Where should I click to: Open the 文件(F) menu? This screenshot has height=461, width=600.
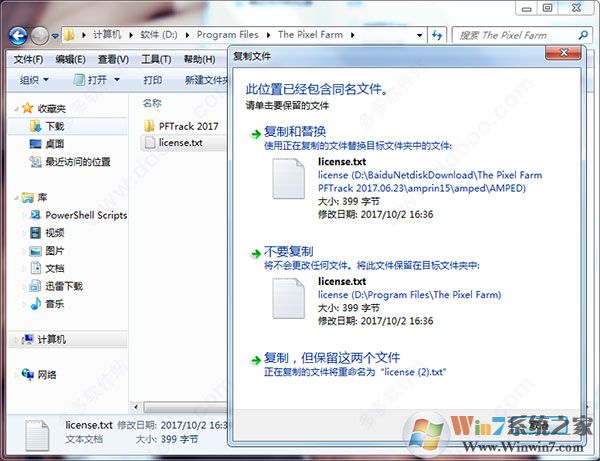28,59
